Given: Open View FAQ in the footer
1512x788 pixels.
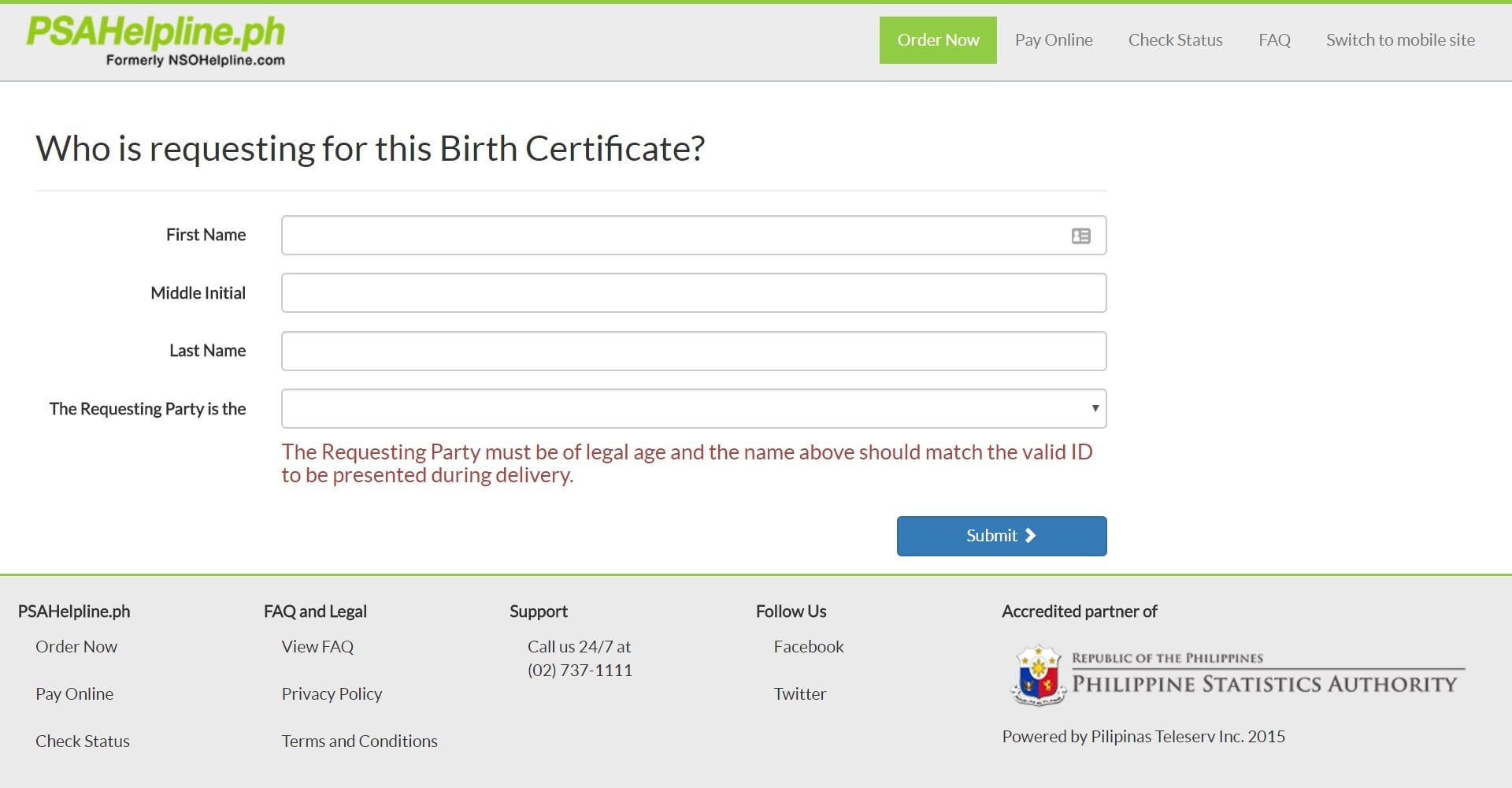Looking at the screenshot, I should click(317, 647).
